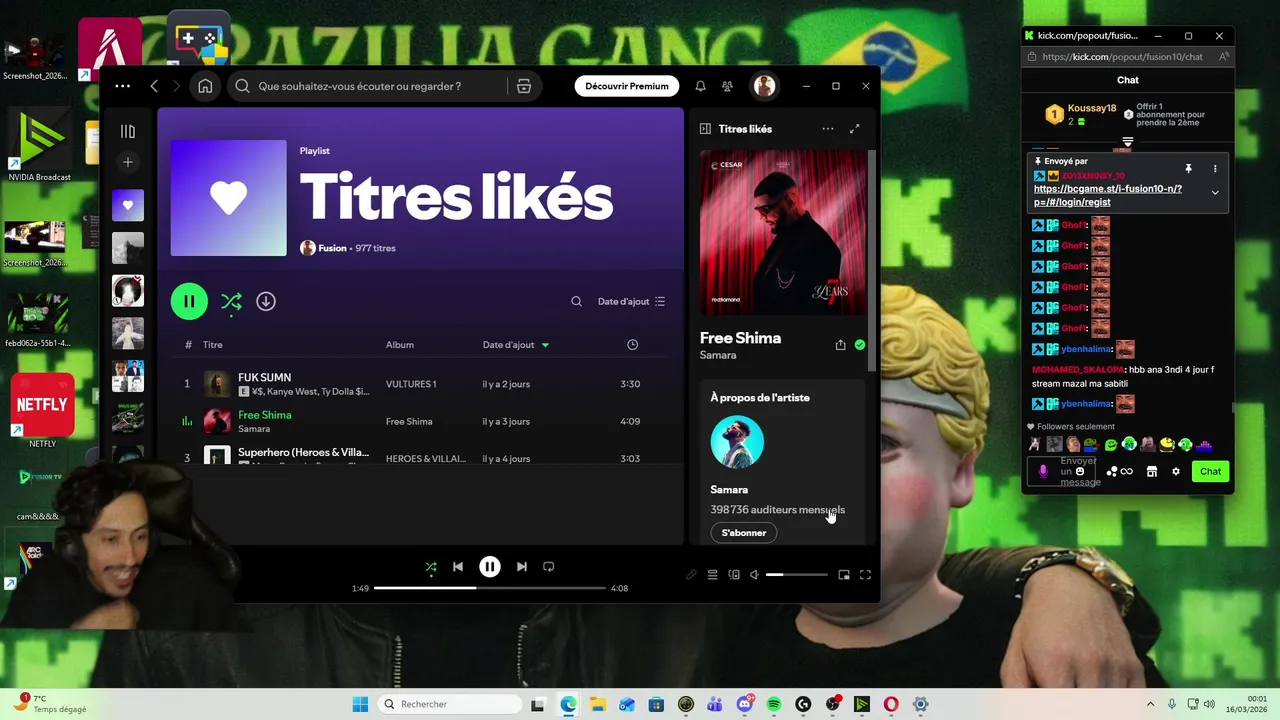The width and height of the screenshot is (1280, 720).
Task: Toggle Spotify fullscreen mode icon
Action: (866, 575)
